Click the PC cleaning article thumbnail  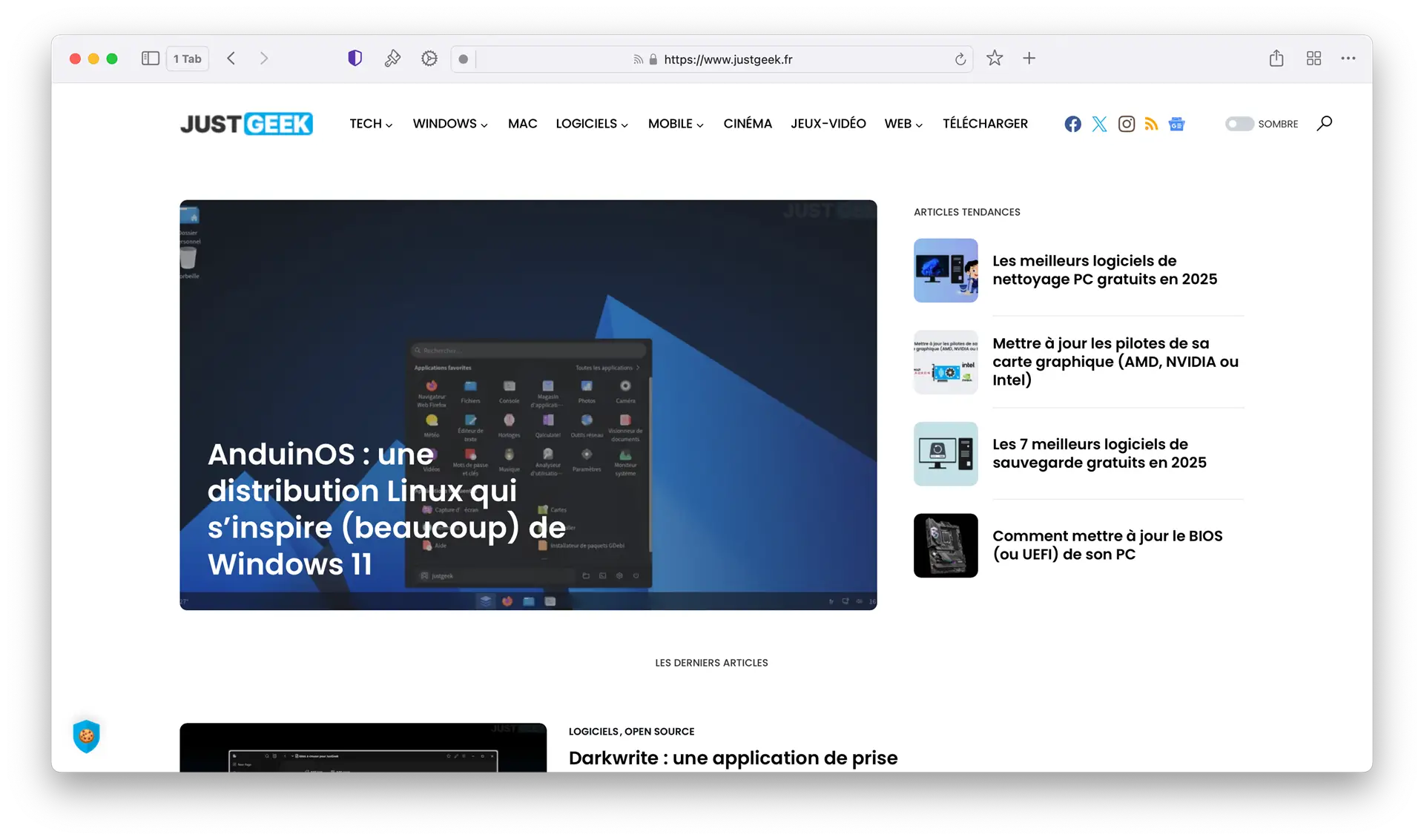[x=946, y=270]
